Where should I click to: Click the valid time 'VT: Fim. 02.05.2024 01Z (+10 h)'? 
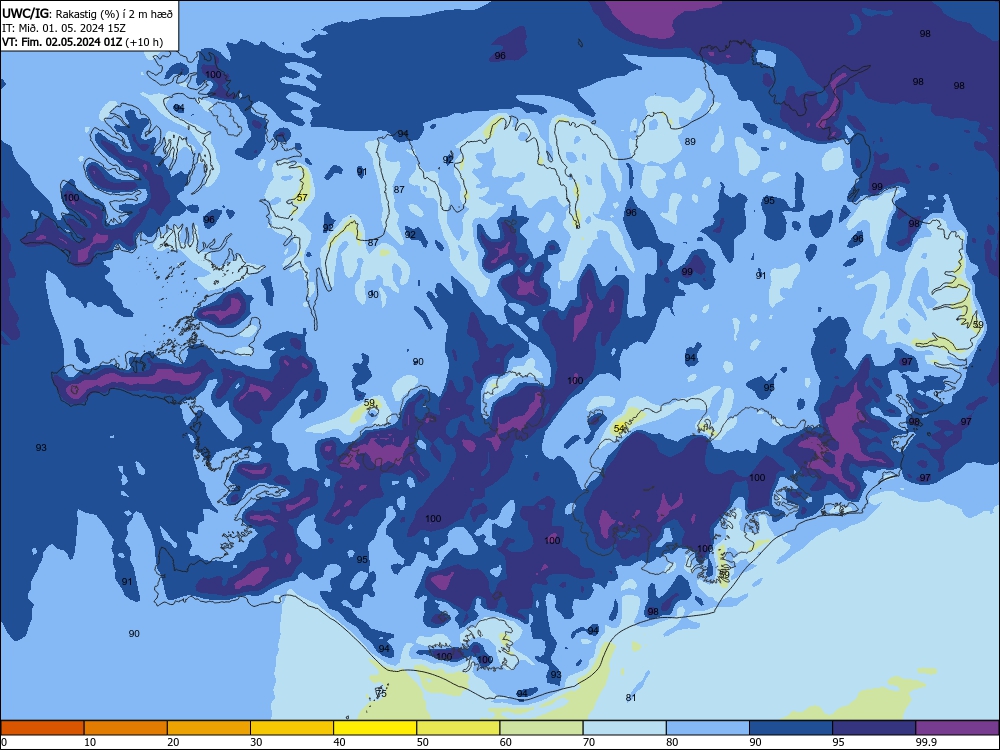pyautogui.click(x=82, y=42)
